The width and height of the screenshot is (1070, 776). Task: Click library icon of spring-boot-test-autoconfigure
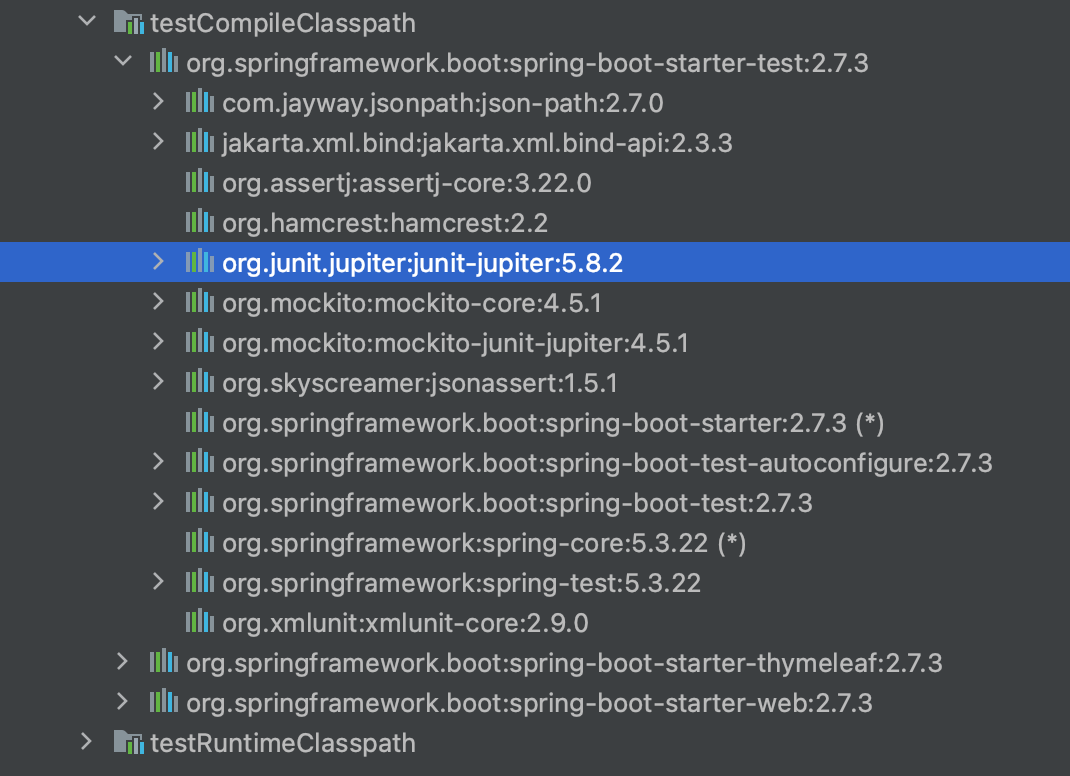point(200,462)
